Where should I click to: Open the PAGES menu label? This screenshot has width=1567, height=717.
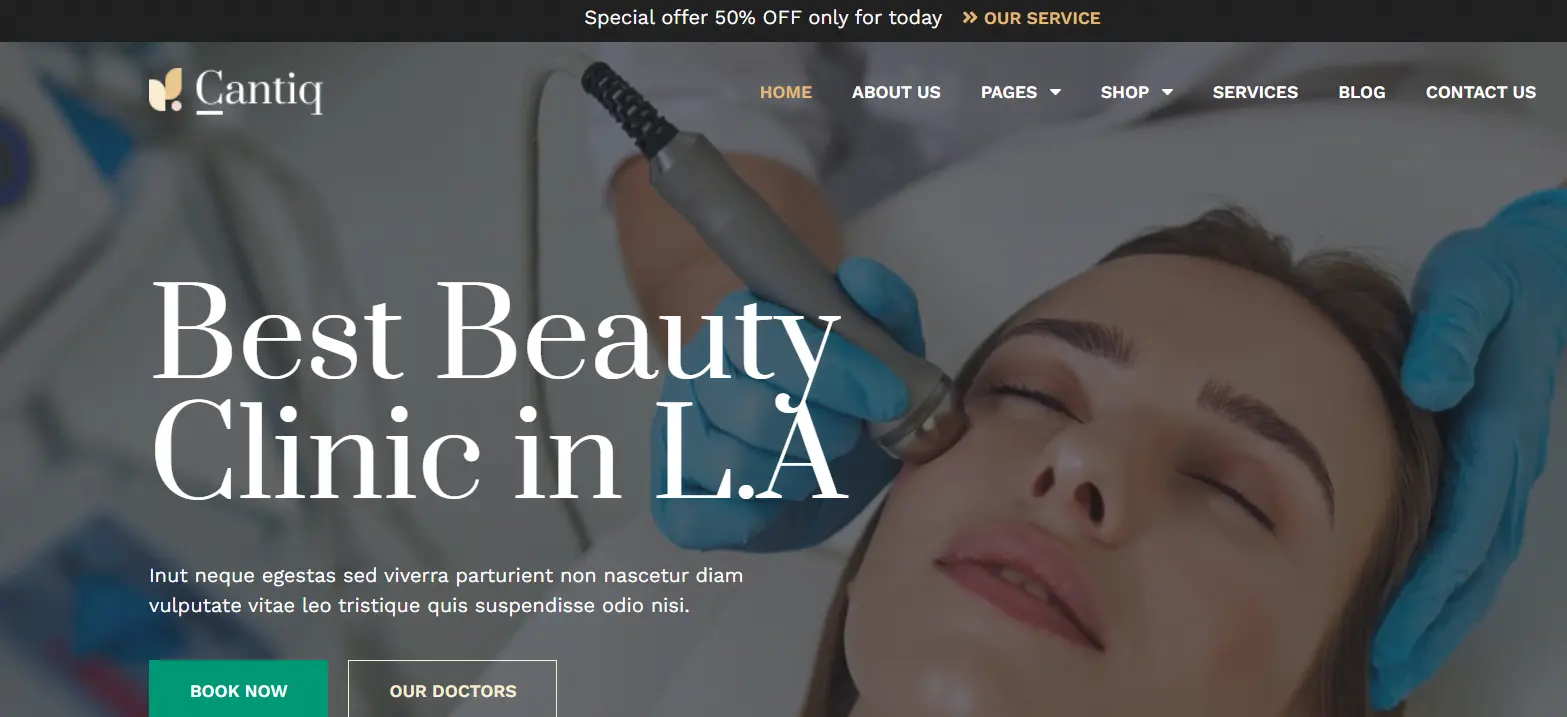pyautogui.click(x=1009, y=92)
